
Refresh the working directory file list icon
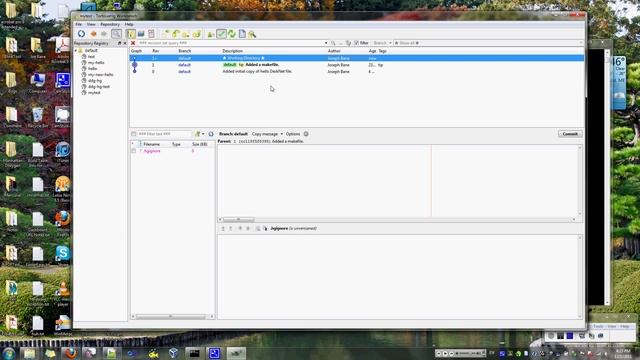pos(211,134)
